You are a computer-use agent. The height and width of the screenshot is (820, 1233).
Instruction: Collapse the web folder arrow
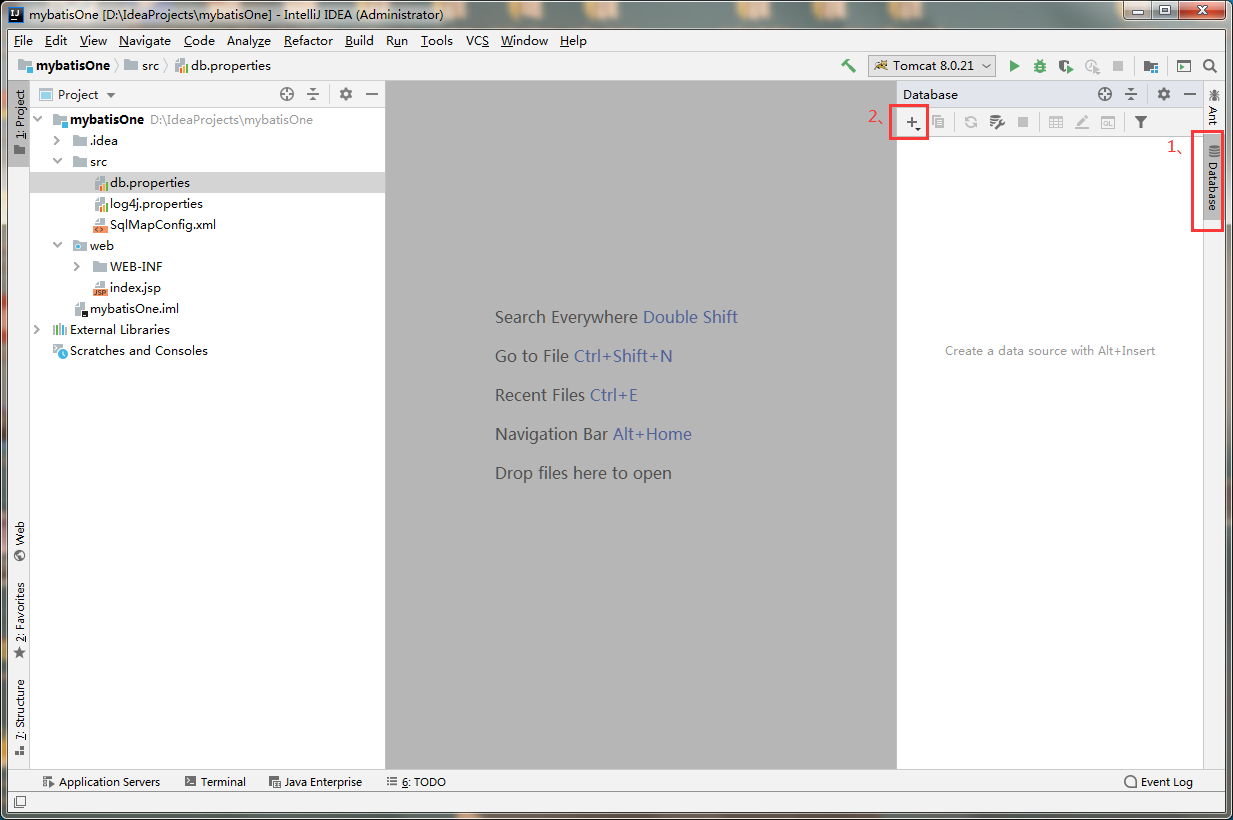click(57, 245)
